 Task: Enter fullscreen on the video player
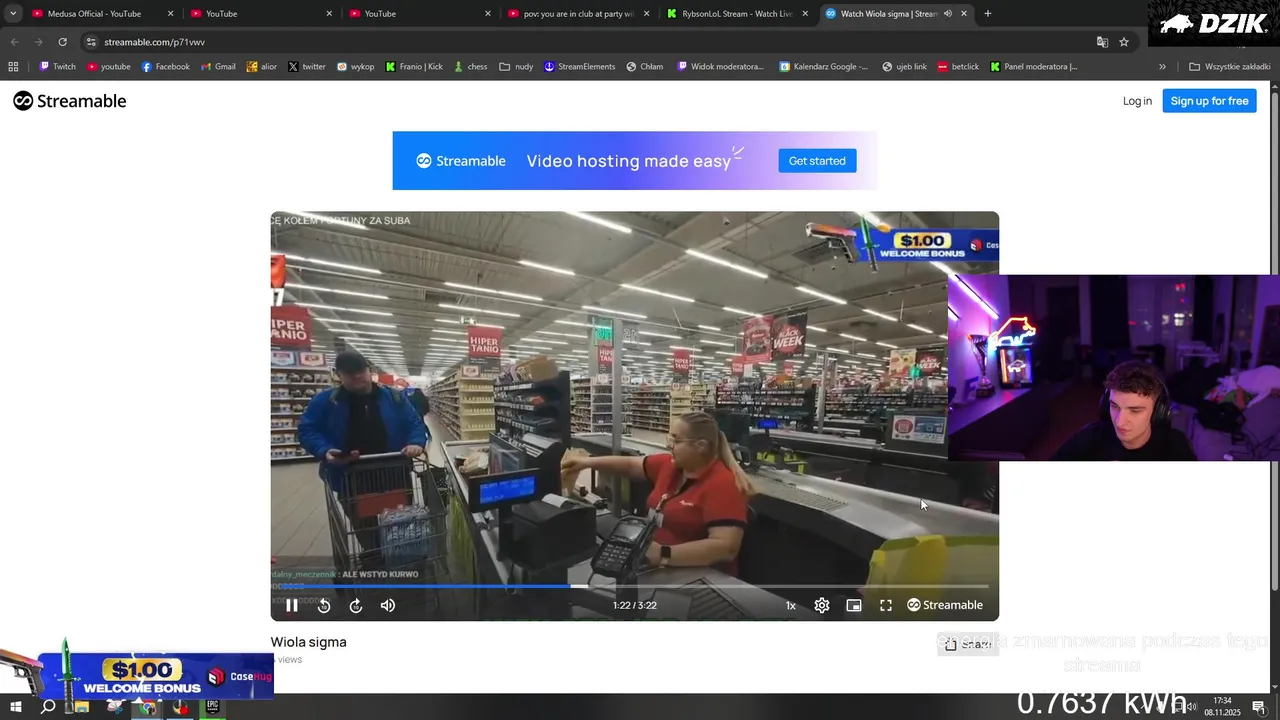pos(886,605)
